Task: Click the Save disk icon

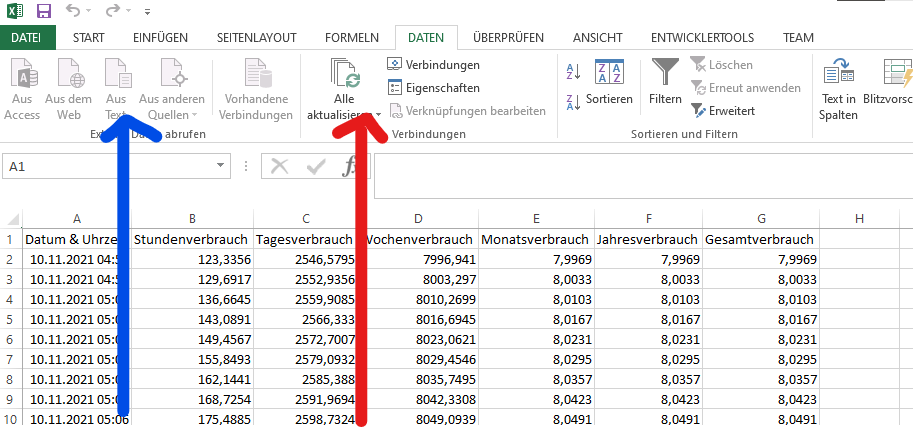Action: [x=43, y=10]
